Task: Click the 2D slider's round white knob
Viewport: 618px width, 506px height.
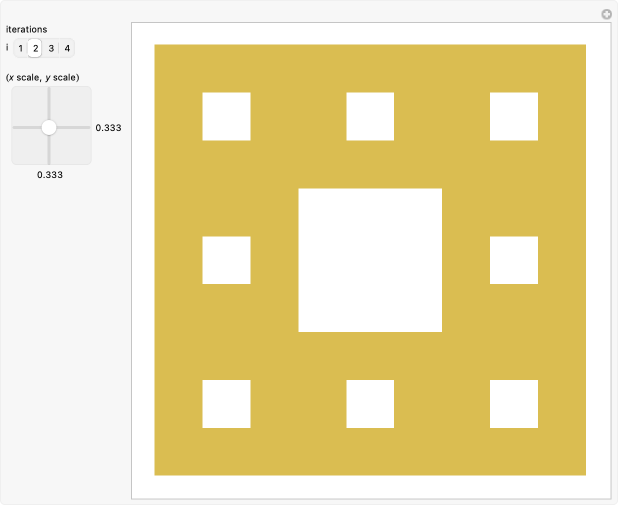Action: click(x=49, y=127)
